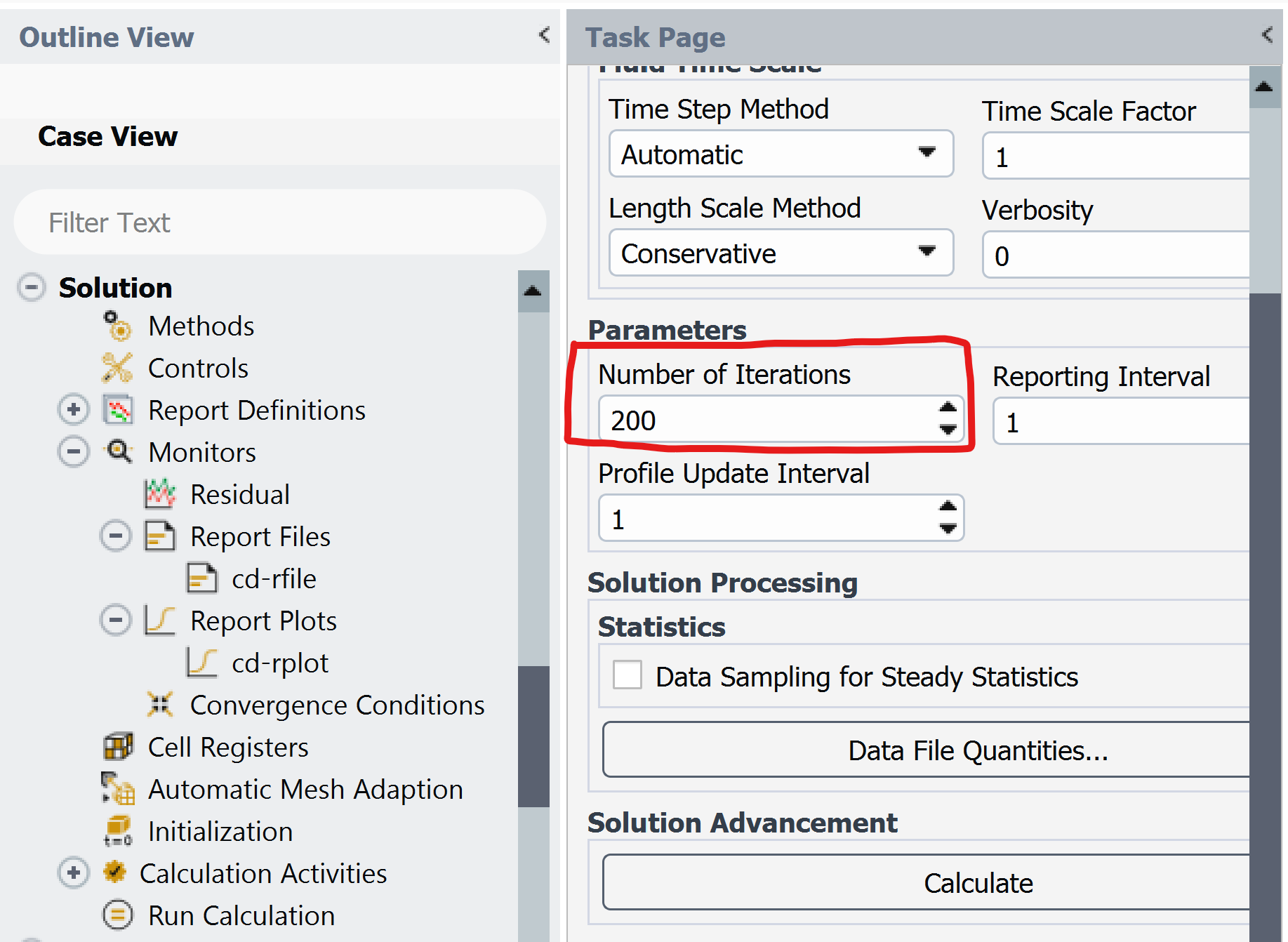The image size is (1288, 942).
Task: Click the Cell Registers cube icon
Action: 118,747
